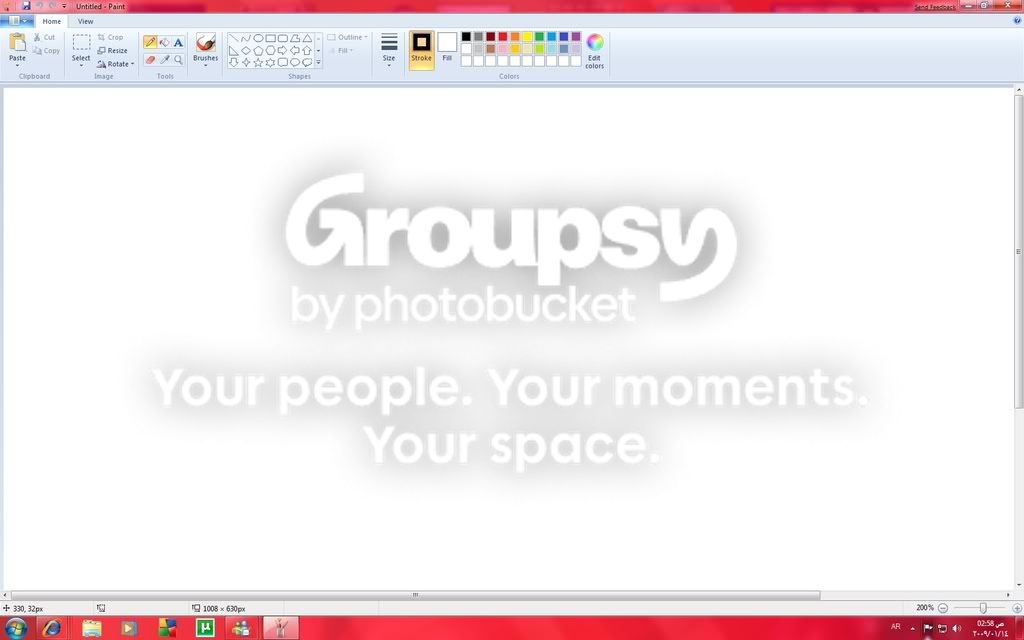Choose the Pentagon shape
This screenshot has height=640, width=1024.
(258, 50)
